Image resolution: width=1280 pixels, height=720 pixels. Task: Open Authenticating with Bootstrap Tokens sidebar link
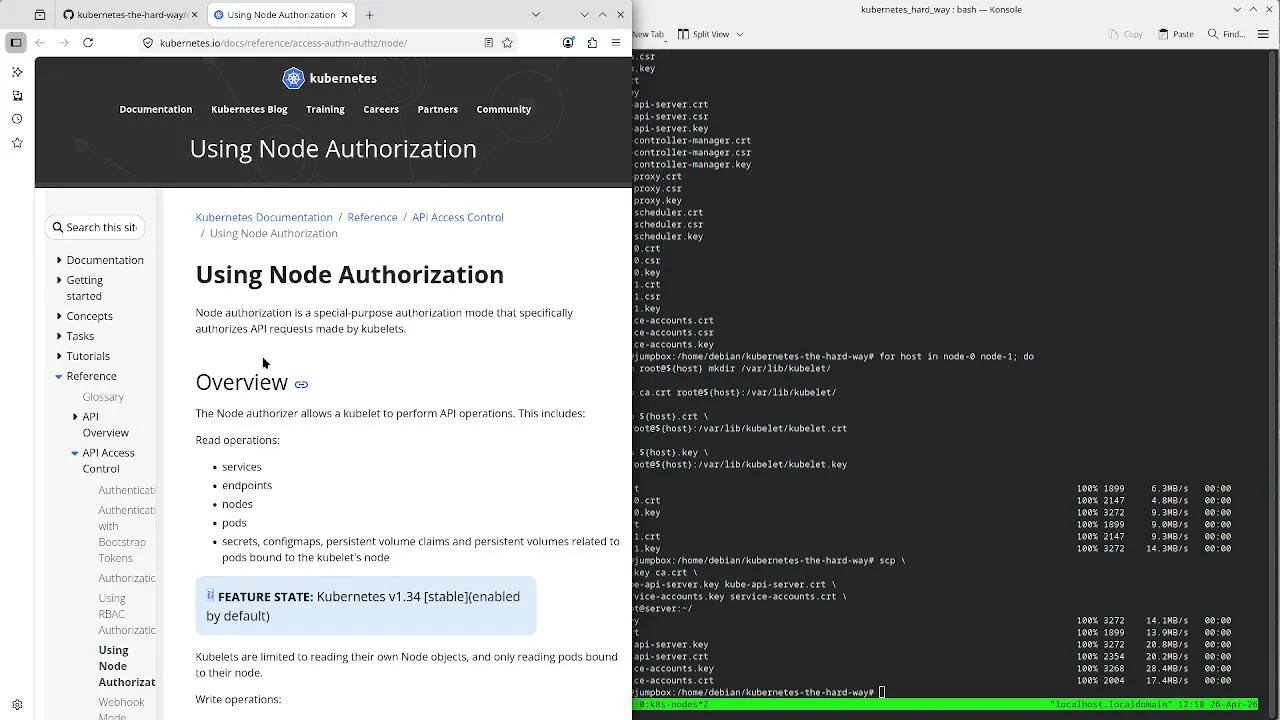pos(126,534)
